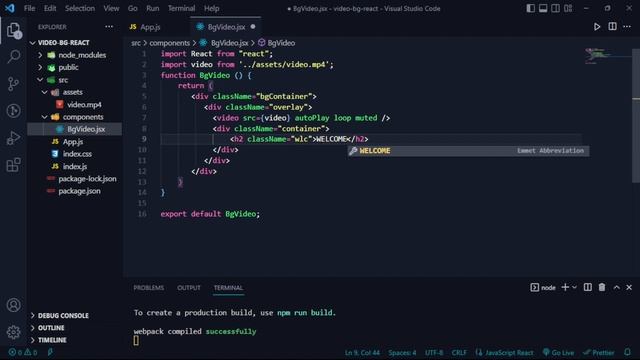640x360 pixels.
Task: Click the components breadcrumb segment
Action: tap(169, 43)
